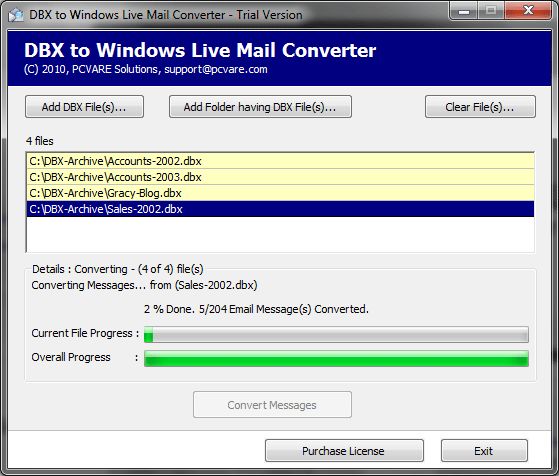Click Add Folder having DBX File(s) button

point(260,107)
